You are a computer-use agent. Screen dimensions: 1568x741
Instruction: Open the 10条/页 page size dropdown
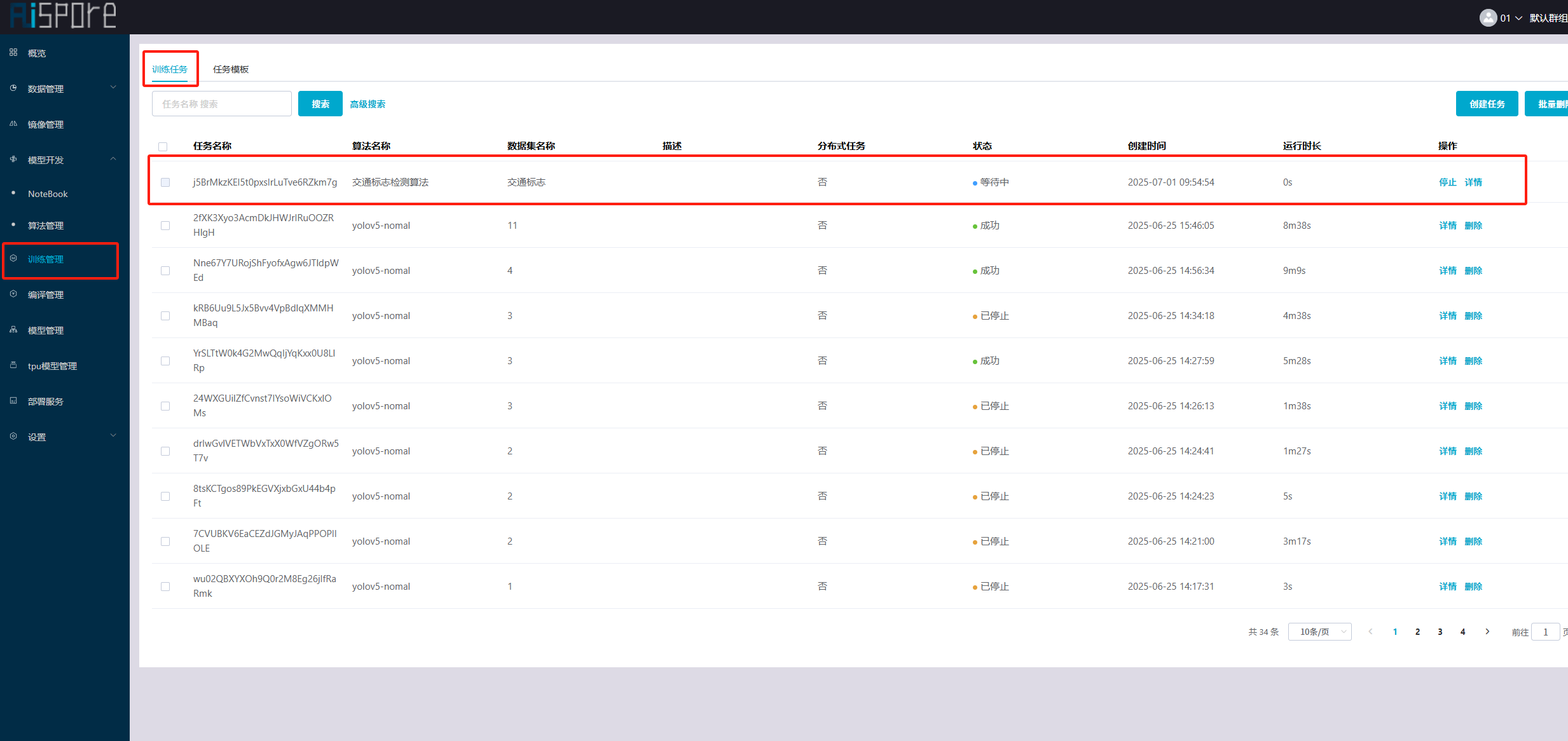(1319, 632)
